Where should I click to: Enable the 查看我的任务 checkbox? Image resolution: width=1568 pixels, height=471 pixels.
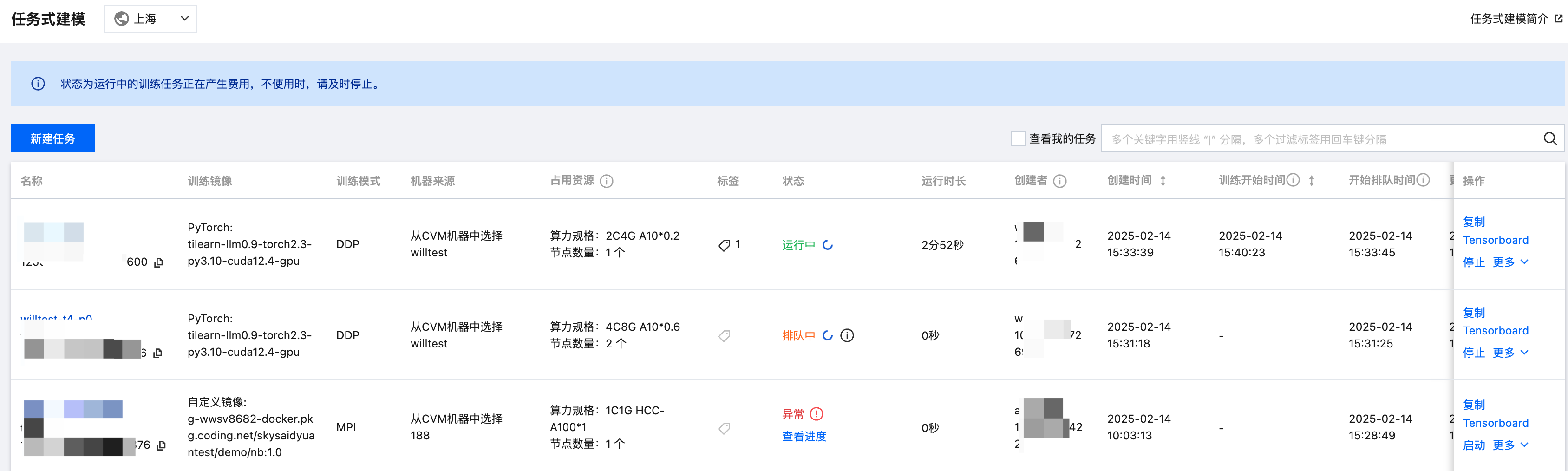(1017, 139)
